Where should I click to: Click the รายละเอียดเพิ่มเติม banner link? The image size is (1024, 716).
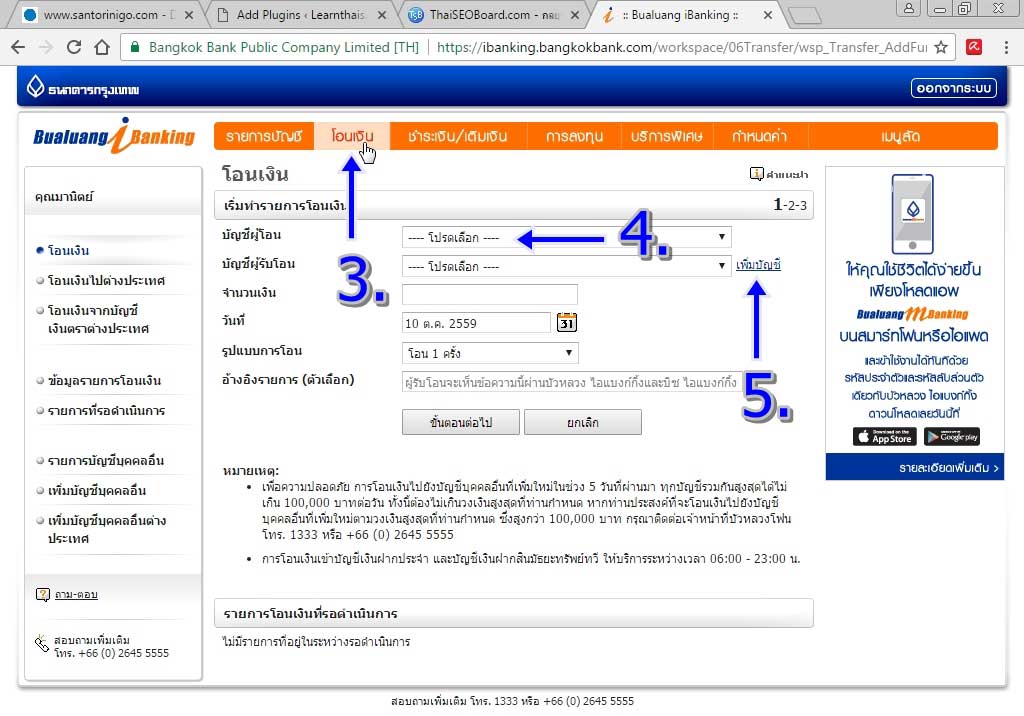949,468
